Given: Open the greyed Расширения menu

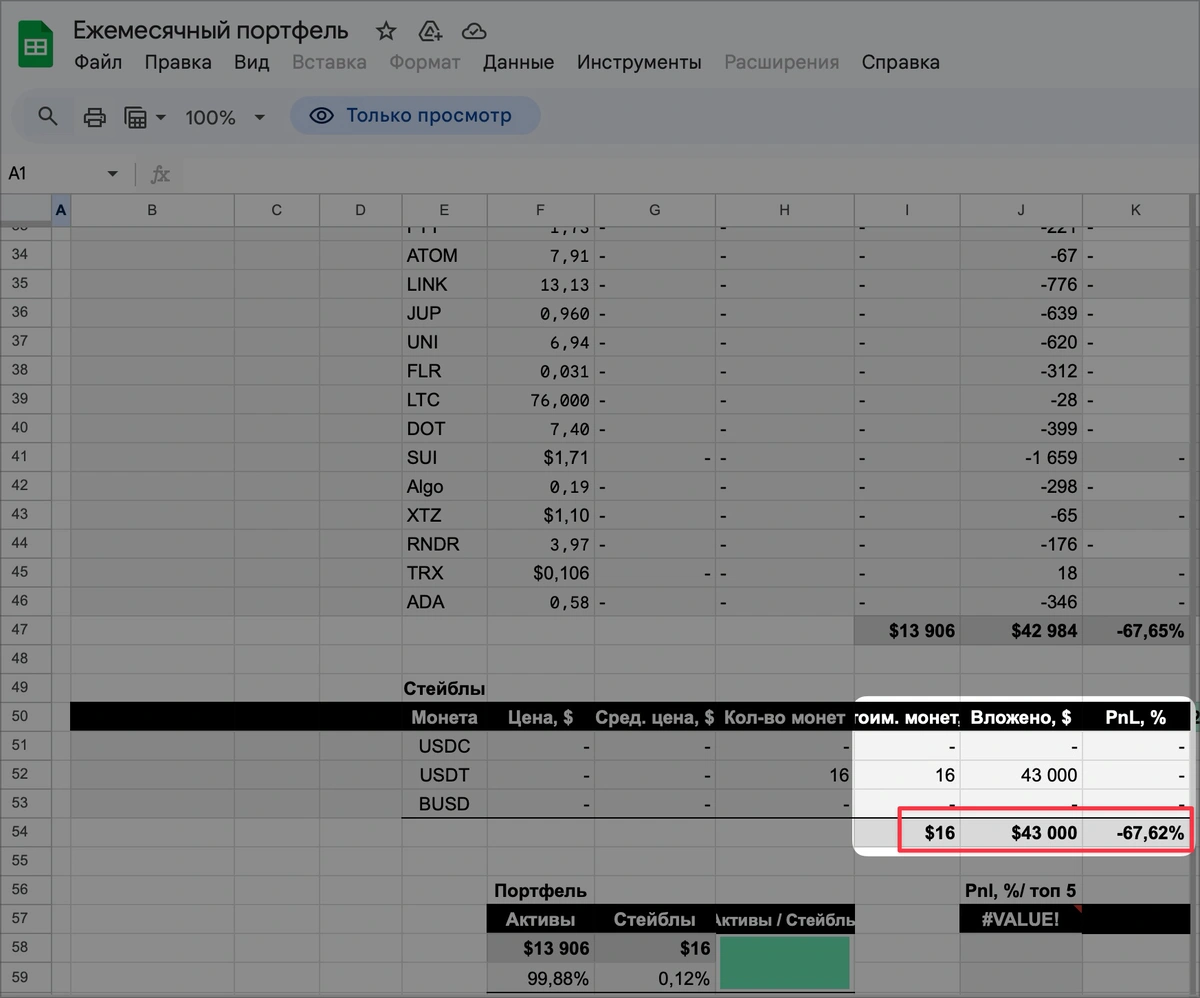Looking at the screenshot, I should point(781,62).
